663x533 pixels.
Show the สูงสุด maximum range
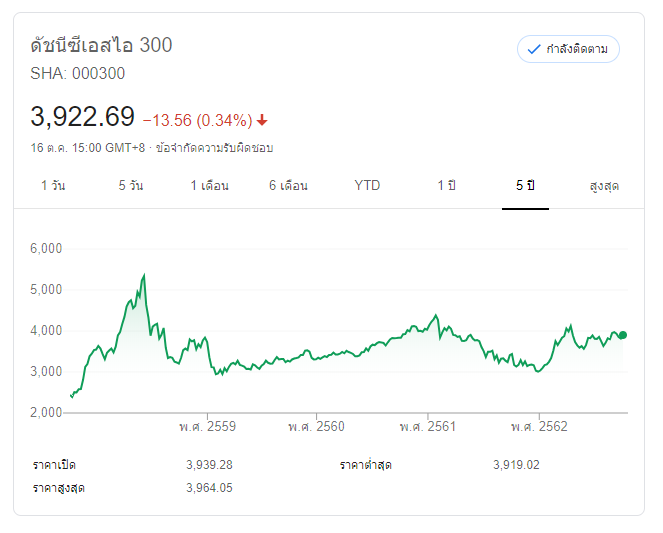click(604, 186)
